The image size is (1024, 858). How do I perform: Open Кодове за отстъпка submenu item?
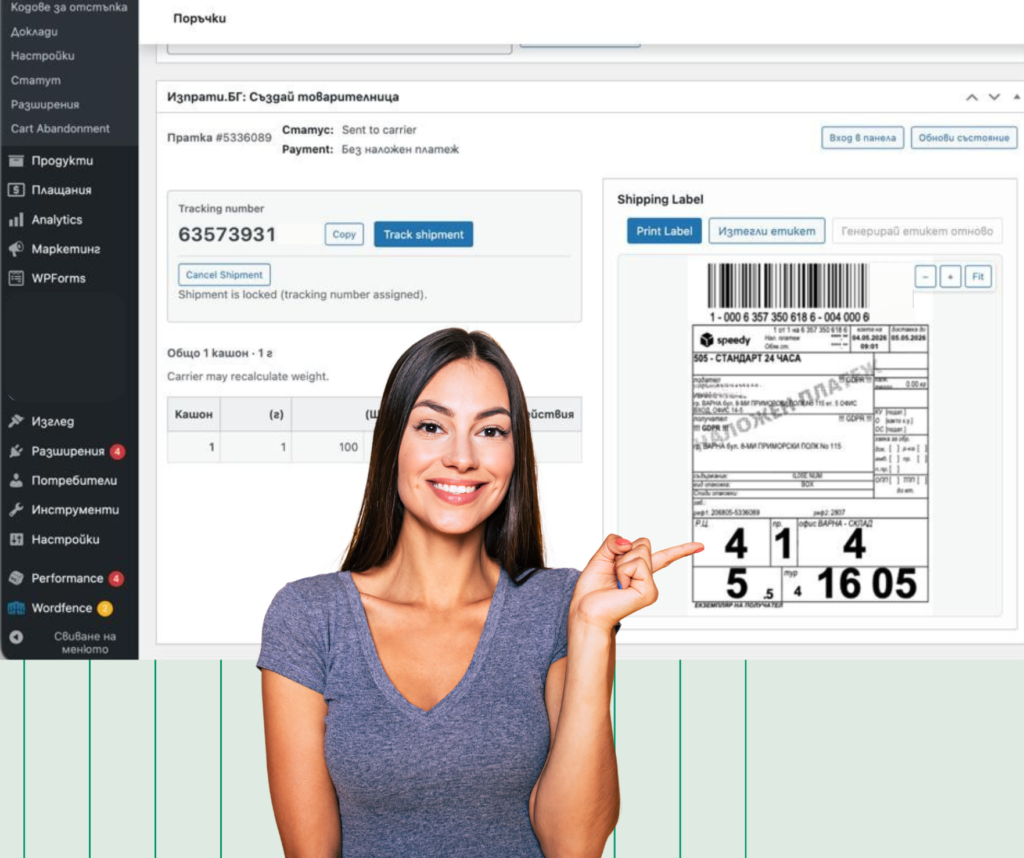point(69,7)
